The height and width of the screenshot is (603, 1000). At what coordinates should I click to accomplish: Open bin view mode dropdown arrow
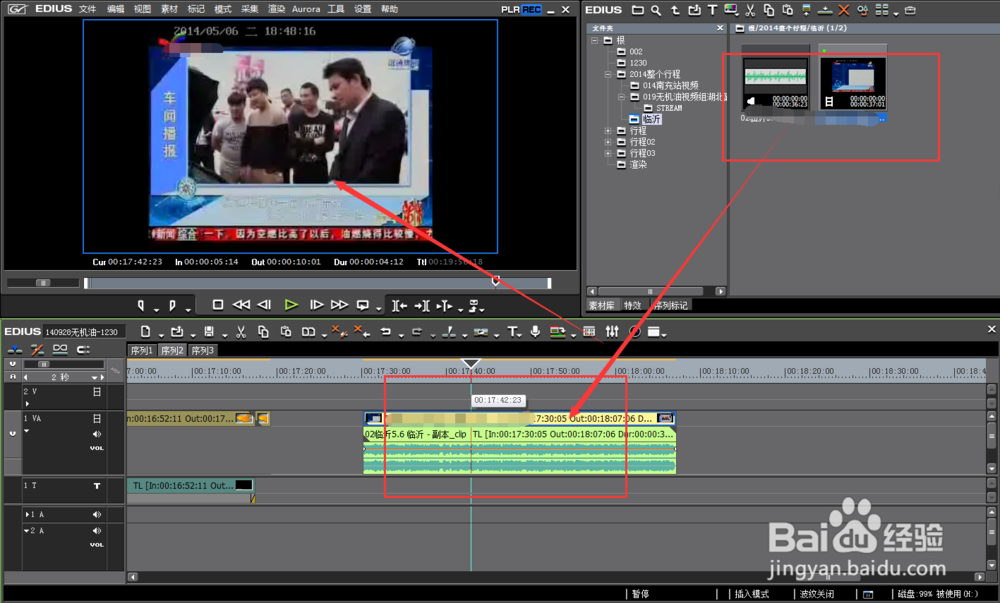click(896, 13)
